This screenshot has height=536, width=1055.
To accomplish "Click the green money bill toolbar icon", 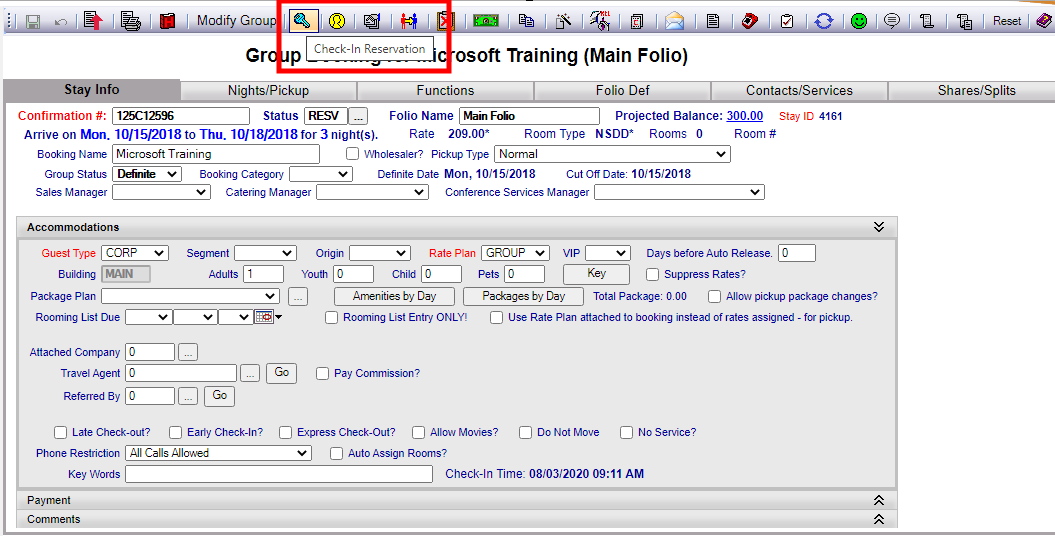I will [x=486, y=20].
